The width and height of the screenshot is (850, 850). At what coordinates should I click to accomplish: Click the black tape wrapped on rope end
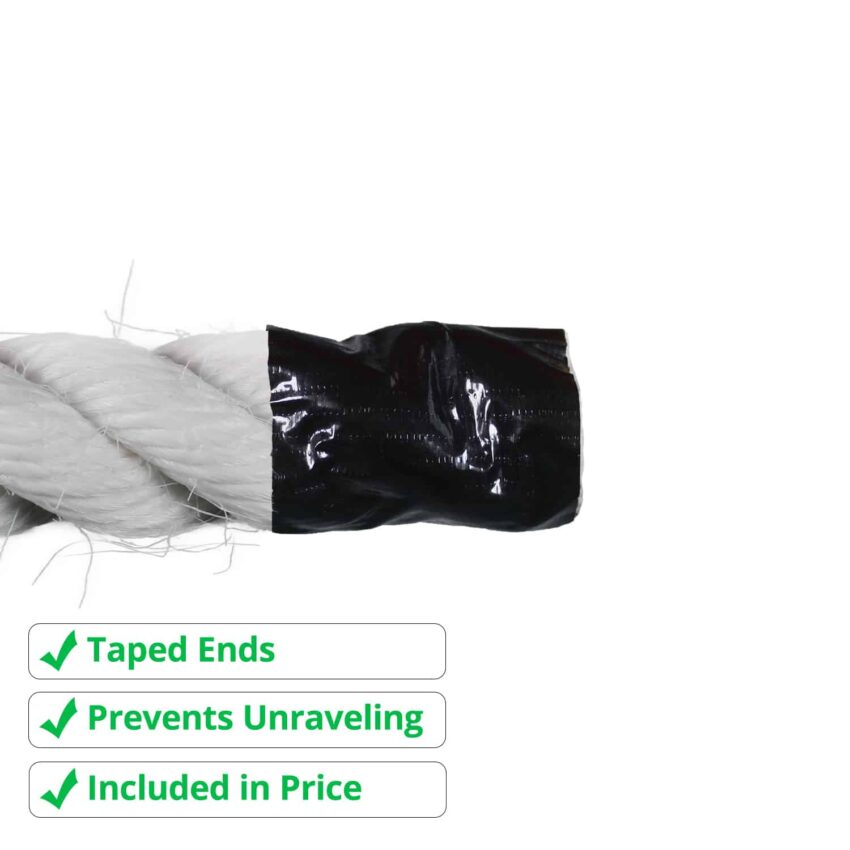coord(423,428)
